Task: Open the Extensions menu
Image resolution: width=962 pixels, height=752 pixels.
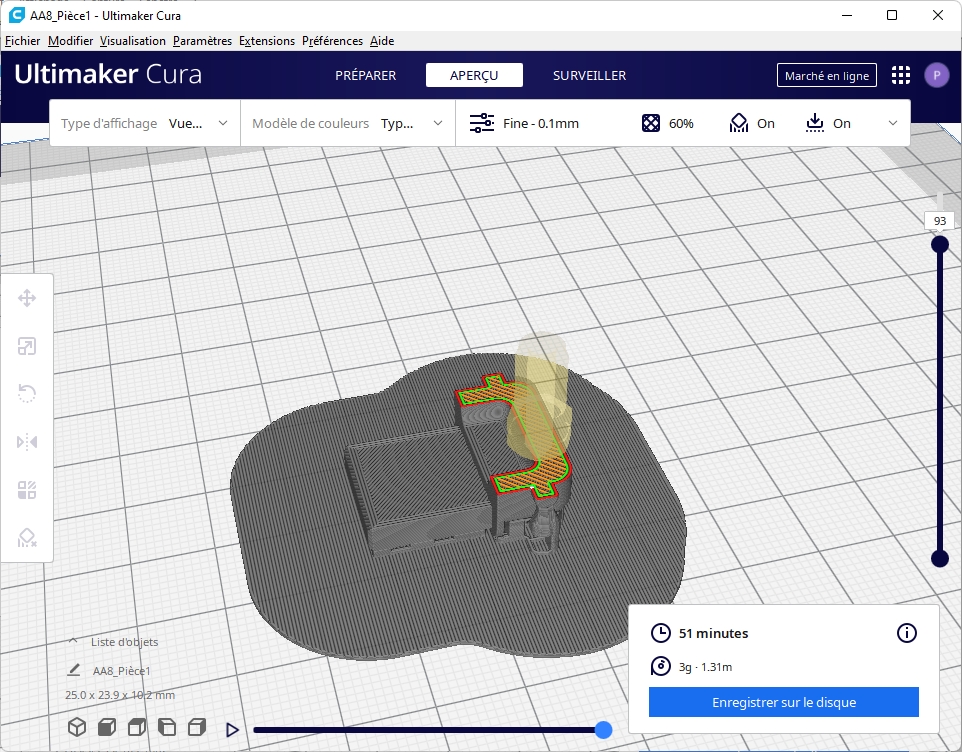Action: coord(267,41)
